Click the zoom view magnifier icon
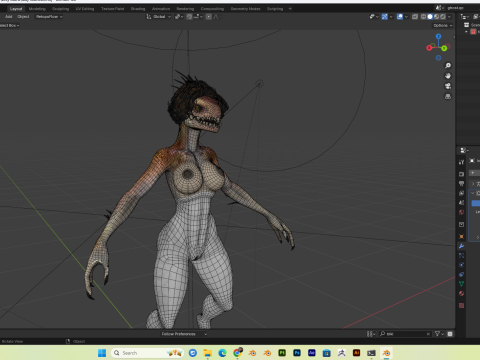 click(x=448, y=66)
